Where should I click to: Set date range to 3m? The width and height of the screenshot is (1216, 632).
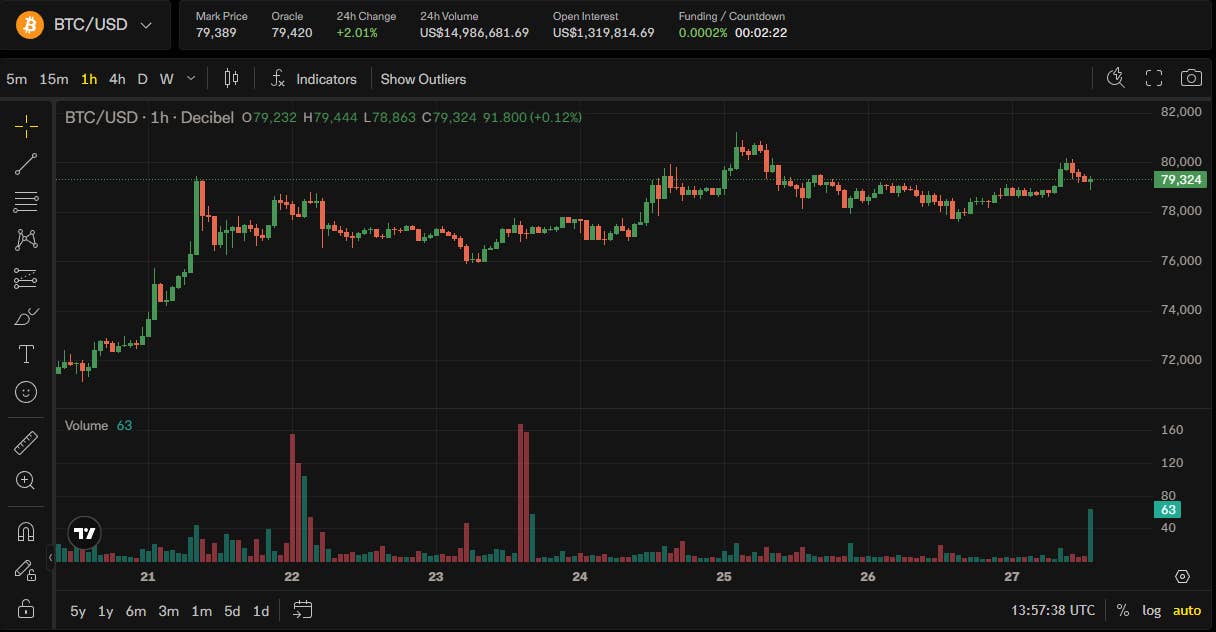(x=169, y=610)
